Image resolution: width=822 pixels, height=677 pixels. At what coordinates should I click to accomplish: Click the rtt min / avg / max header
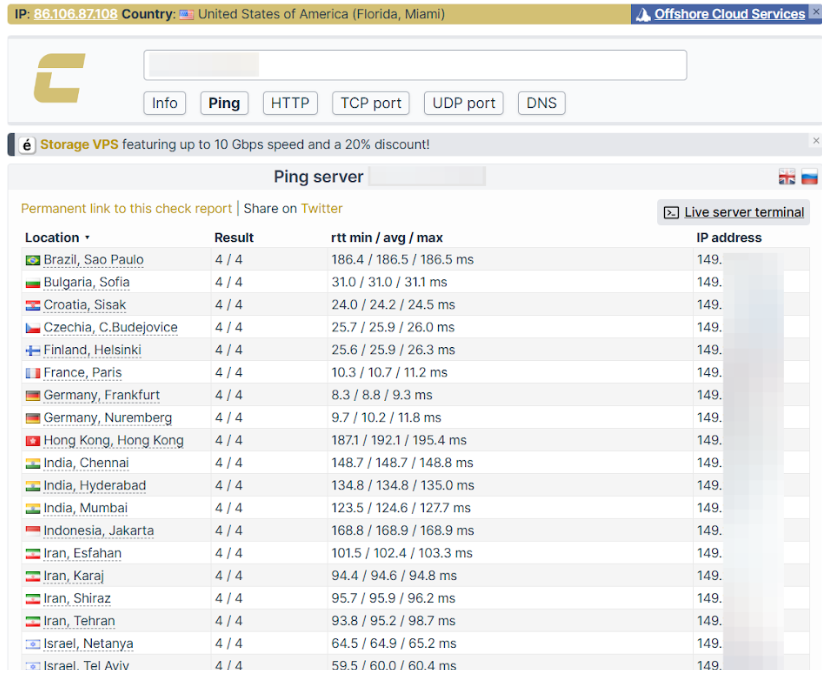pyautogui.click(x=387, y=238)
